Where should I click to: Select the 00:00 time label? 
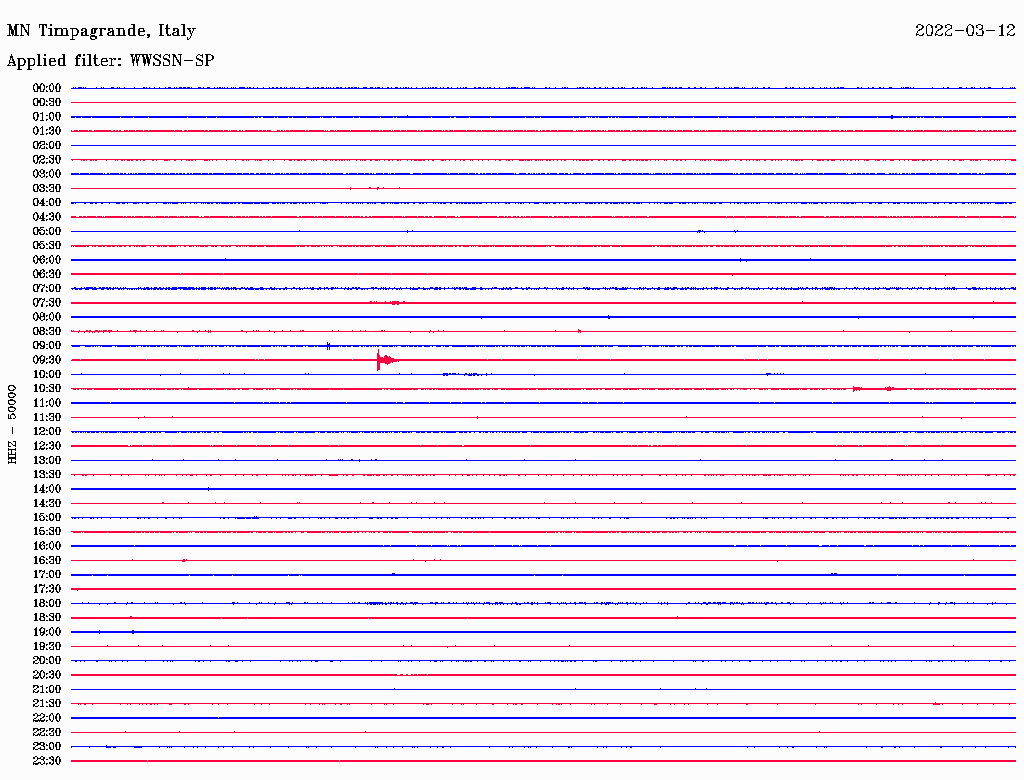47,88
